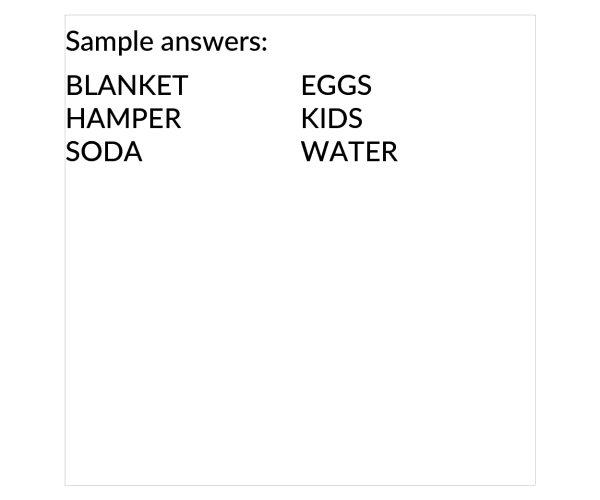This screenshot has height=500, width=600.
Task: Select the word HAMPER
Action: pyautogui.click(x=124, y=118)
